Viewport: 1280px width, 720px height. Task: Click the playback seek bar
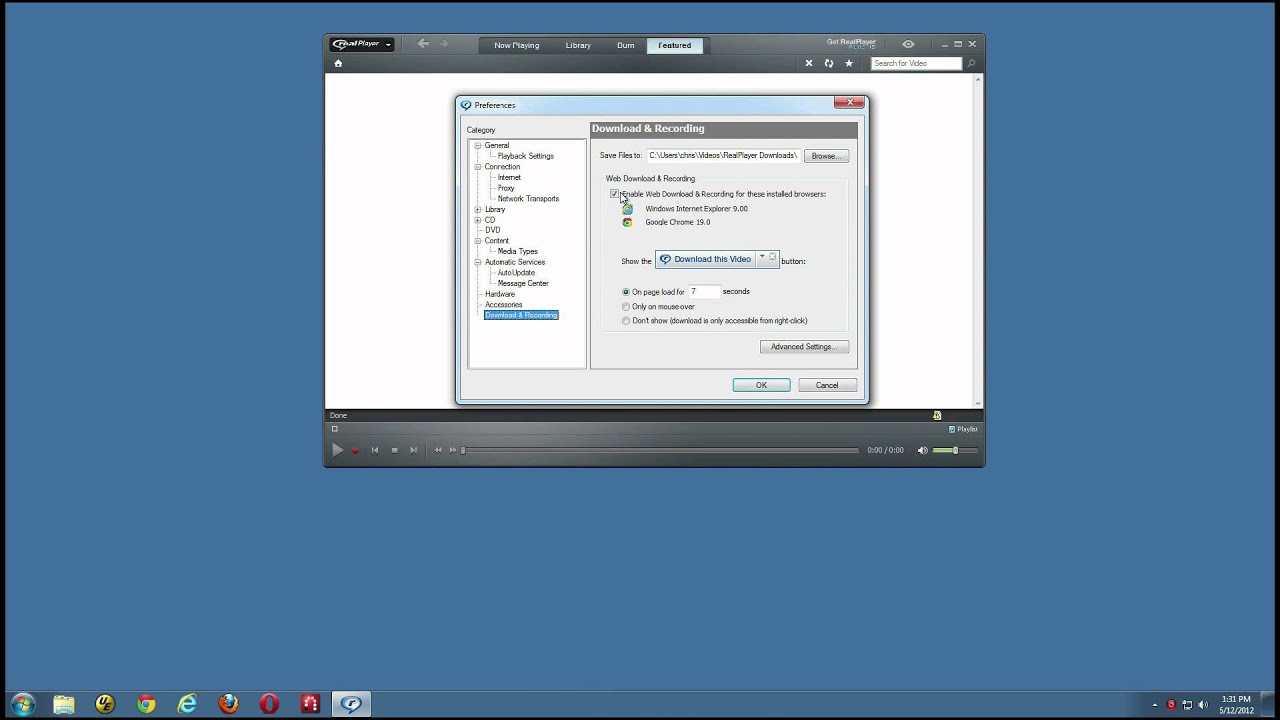[661, 450]
